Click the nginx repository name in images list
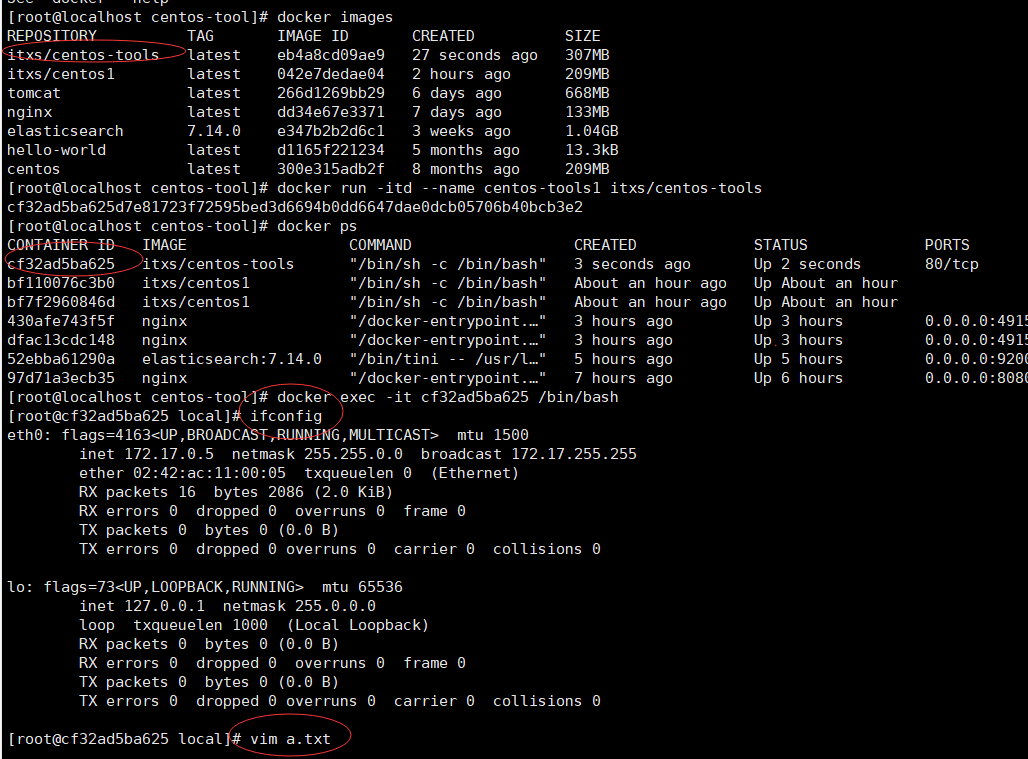 30,112
